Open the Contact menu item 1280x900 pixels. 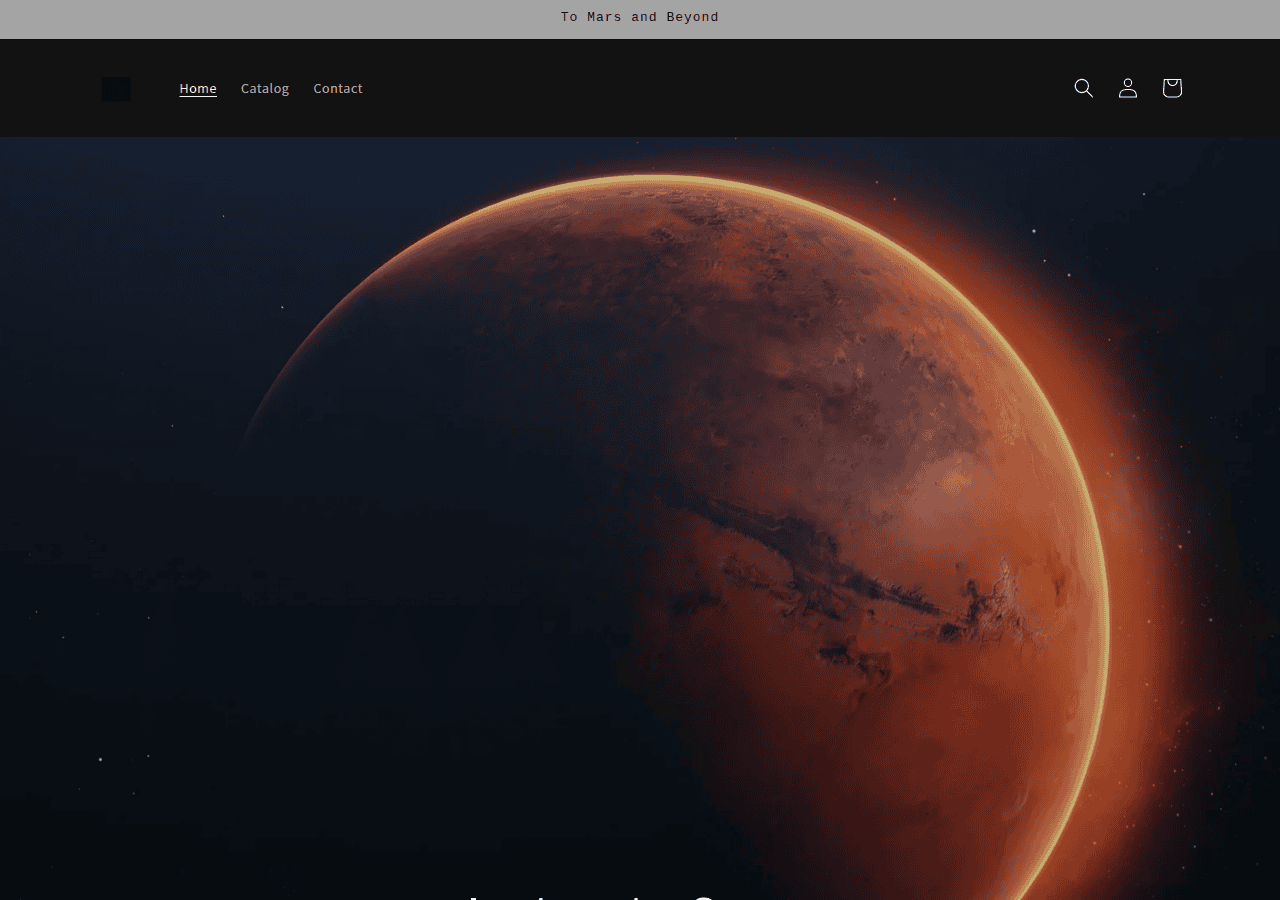pos(338,88)
